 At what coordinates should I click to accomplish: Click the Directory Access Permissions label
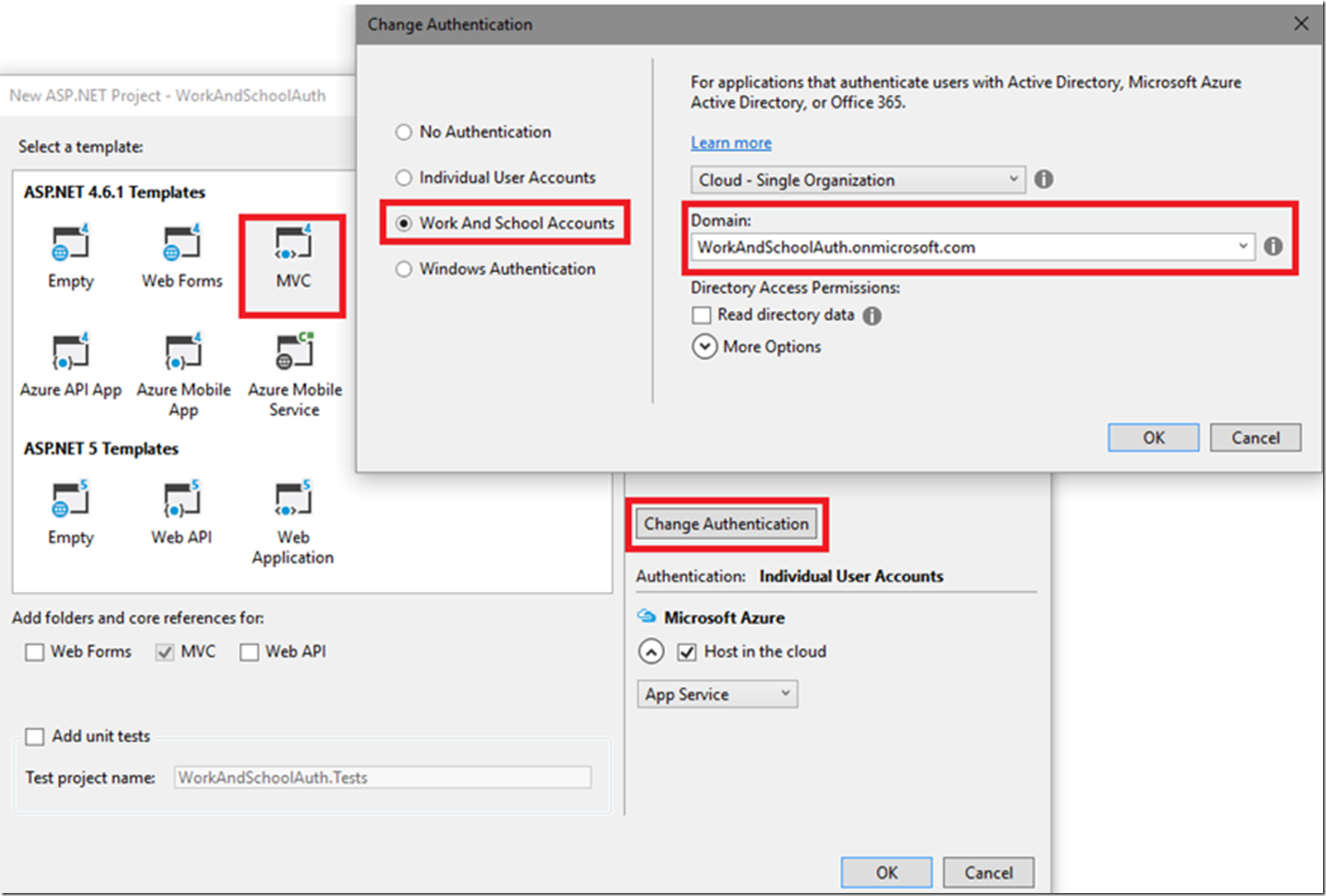pyautogui.click(x=796, y=288)
